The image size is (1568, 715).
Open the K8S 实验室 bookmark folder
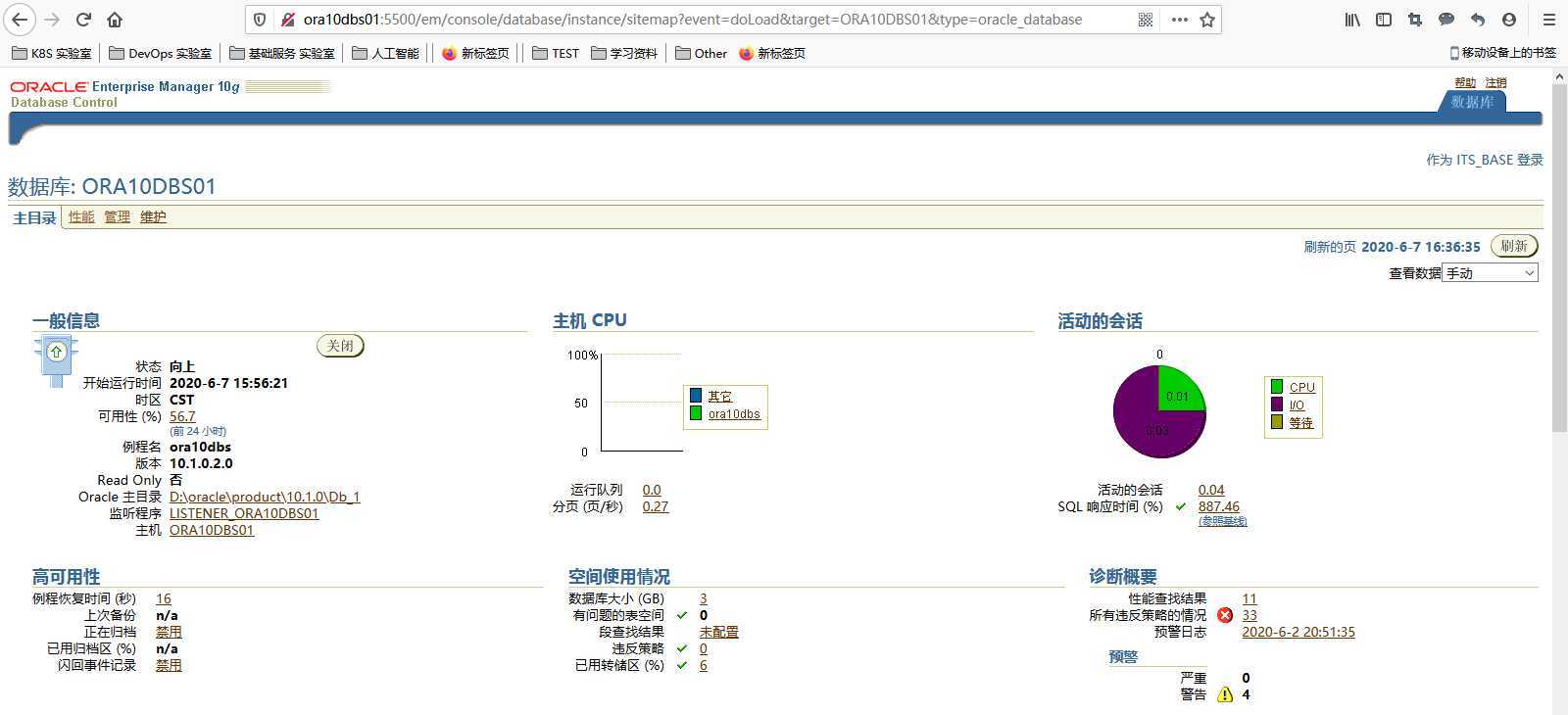click(52, 53)
